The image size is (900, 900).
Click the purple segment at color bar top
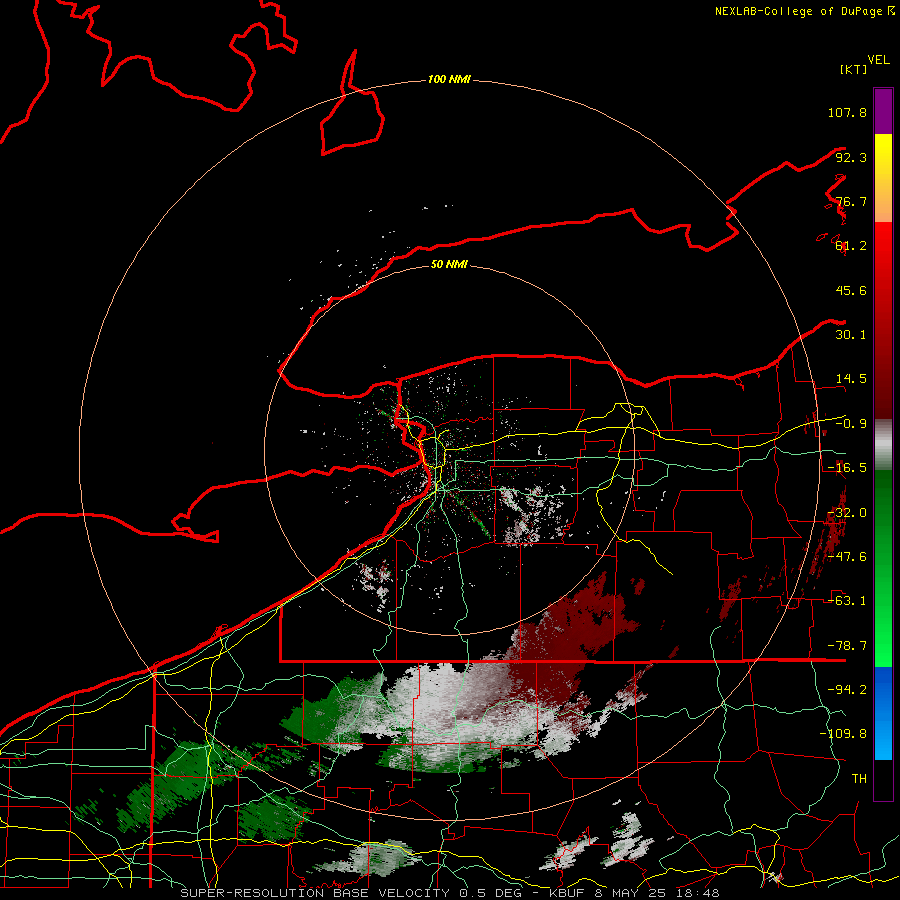tap(883, 111)
